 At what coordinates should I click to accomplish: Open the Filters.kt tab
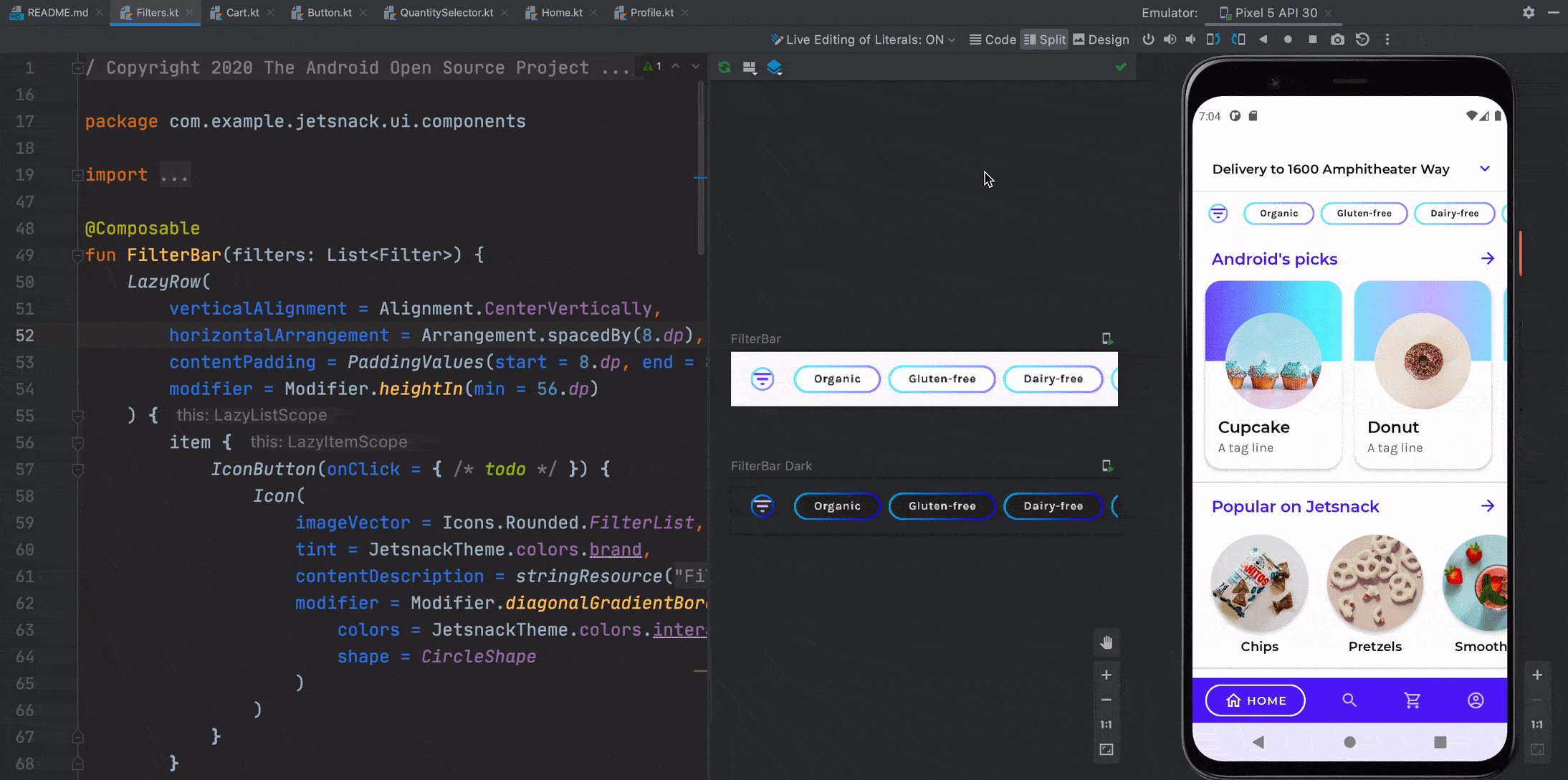point(155,12)
